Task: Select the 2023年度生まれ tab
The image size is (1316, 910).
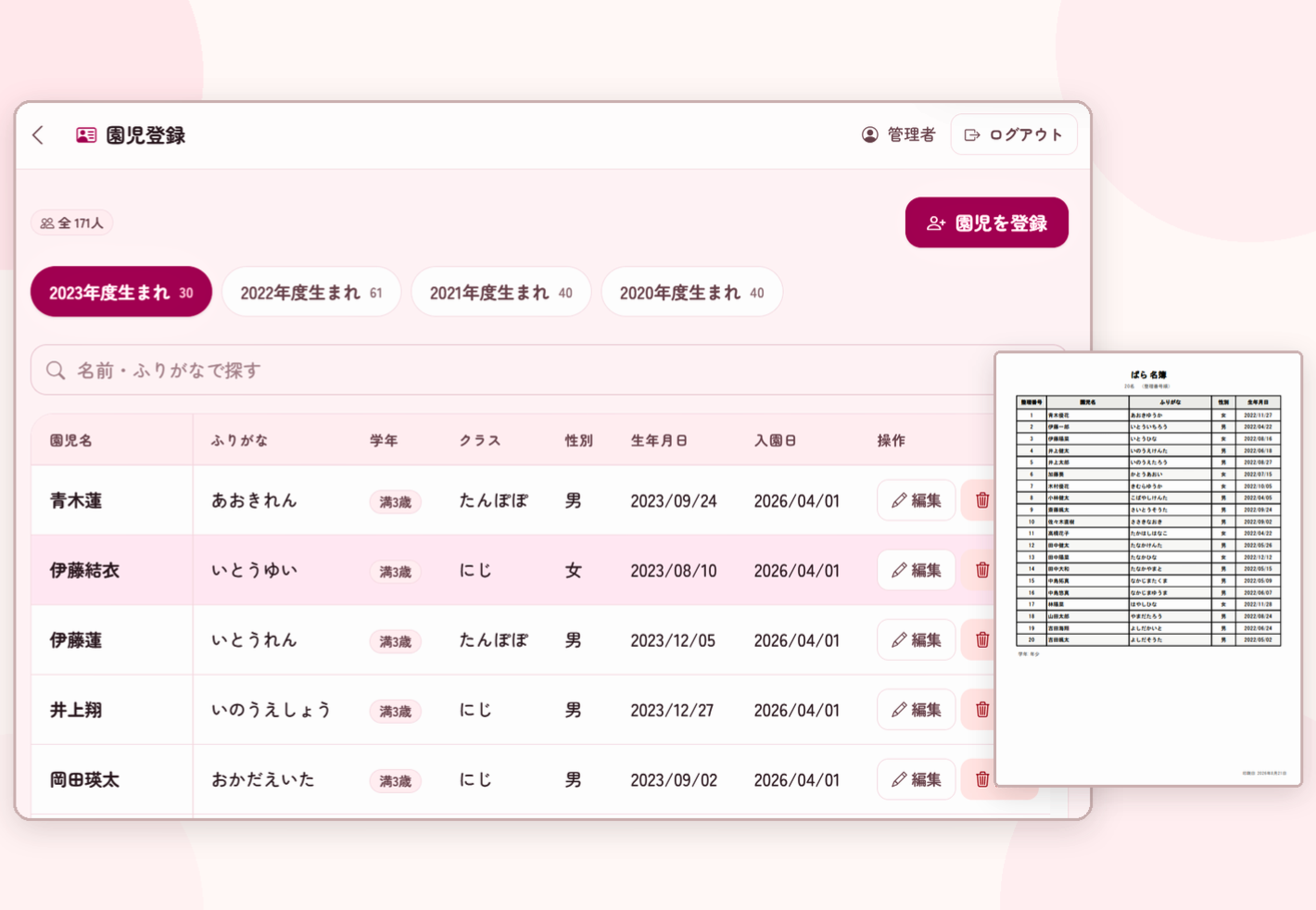Action: click(121, 293)
